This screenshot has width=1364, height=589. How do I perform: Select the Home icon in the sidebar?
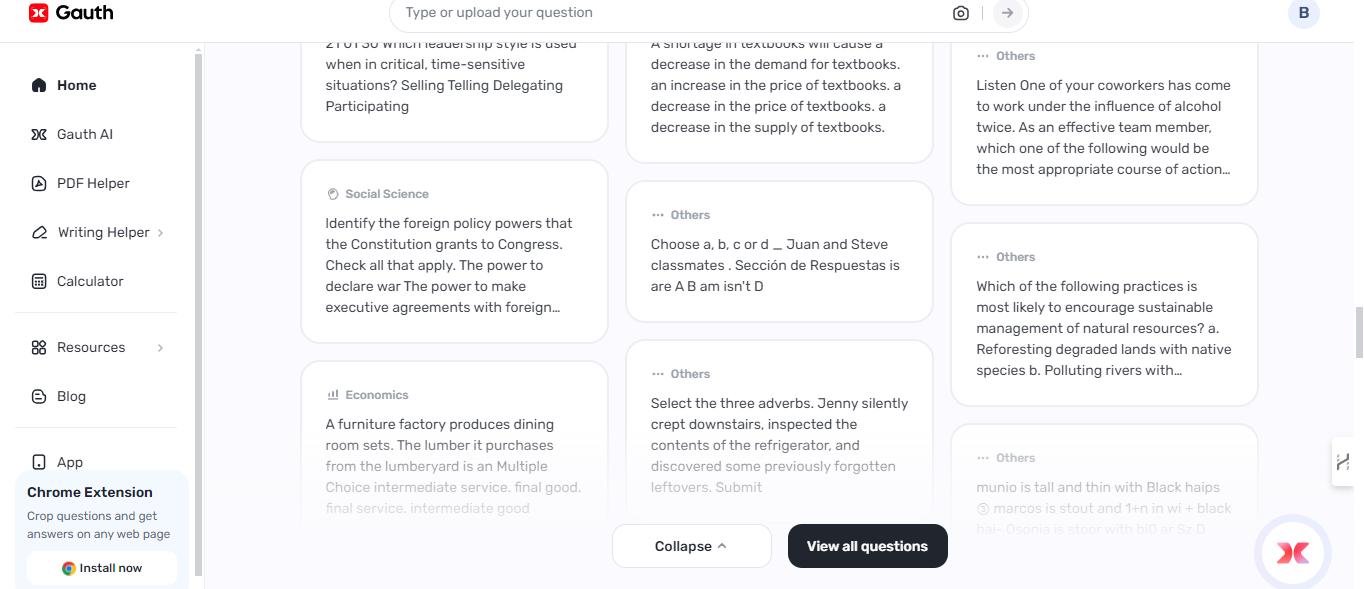[38, 85]
